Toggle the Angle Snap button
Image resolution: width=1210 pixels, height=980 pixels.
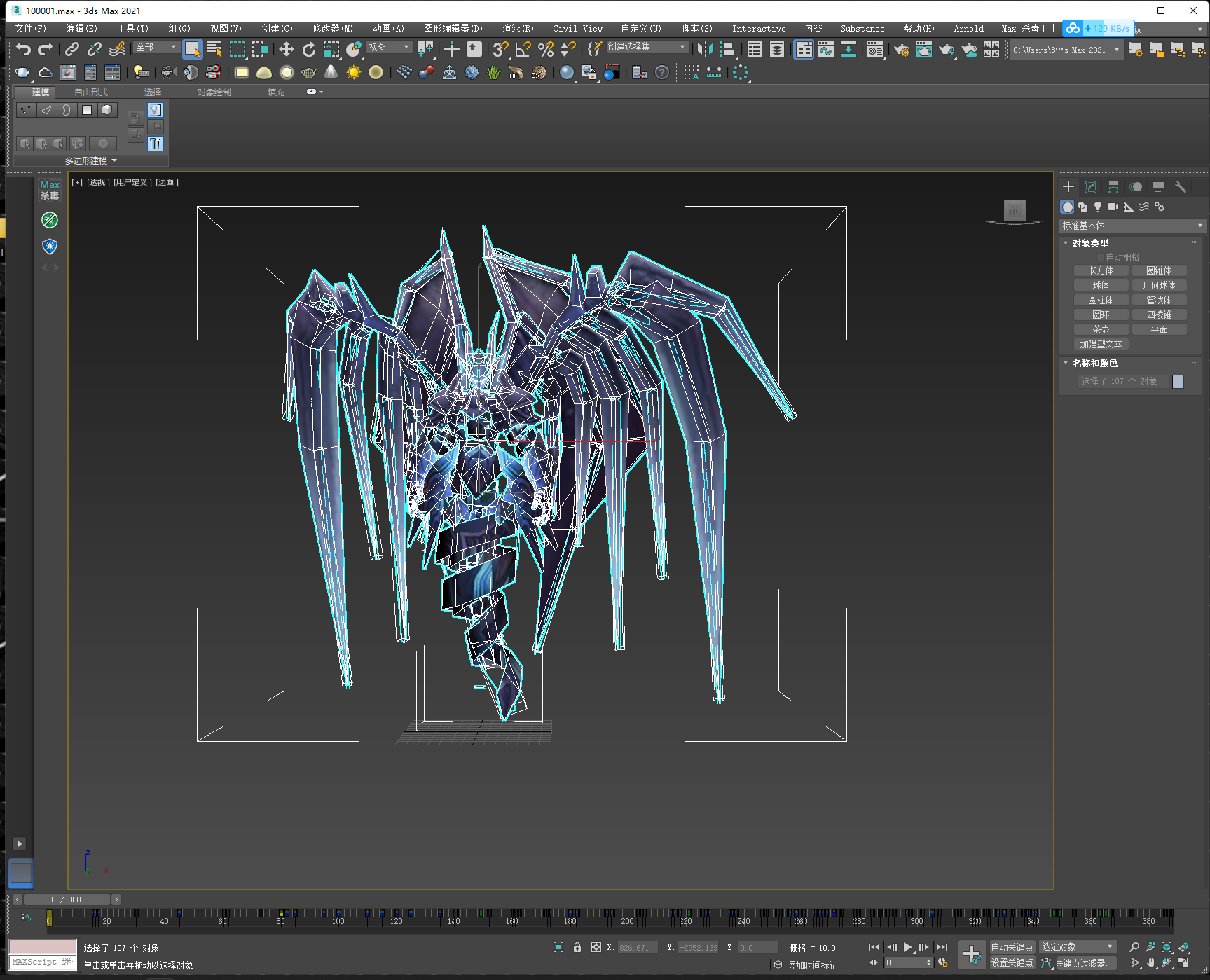[523, 49]
